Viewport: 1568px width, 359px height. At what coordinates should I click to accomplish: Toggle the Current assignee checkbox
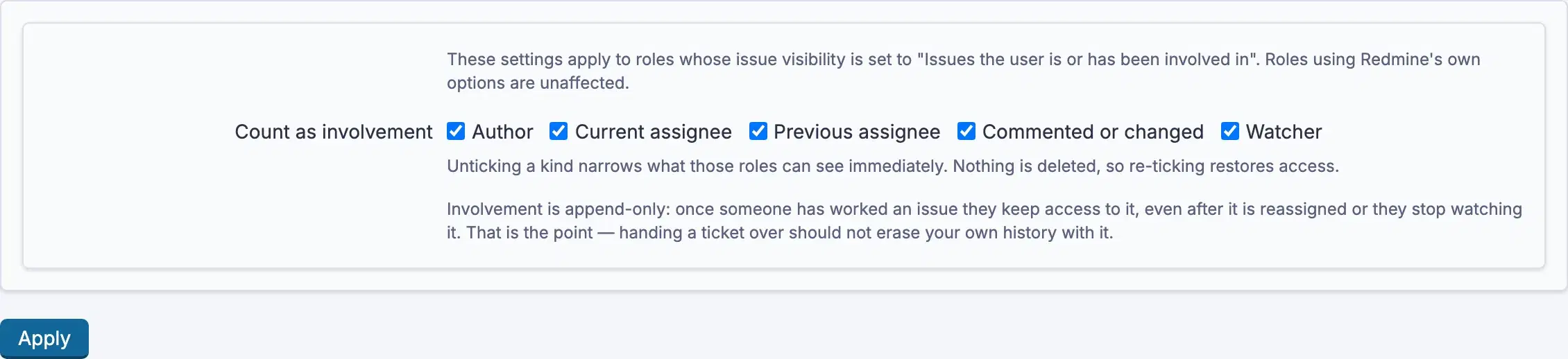(559, 131)
